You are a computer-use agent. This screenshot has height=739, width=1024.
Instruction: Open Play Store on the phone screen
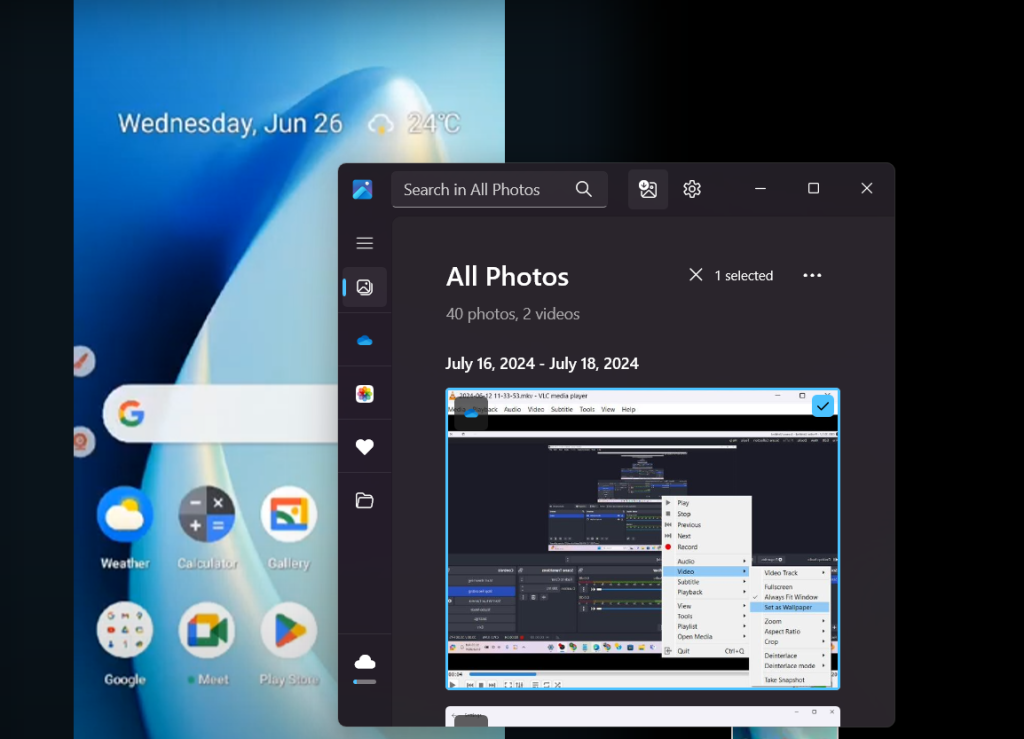click(x=289, y=630)
